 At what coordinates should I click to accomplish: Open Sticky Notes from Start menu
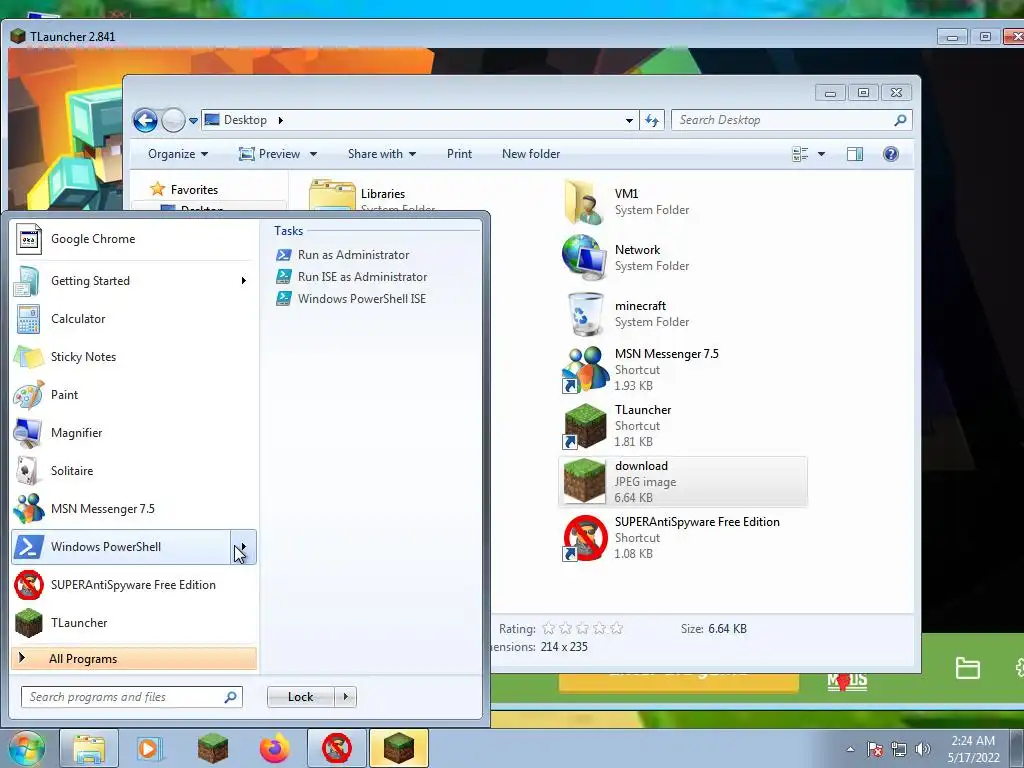[x=134, y=357]
